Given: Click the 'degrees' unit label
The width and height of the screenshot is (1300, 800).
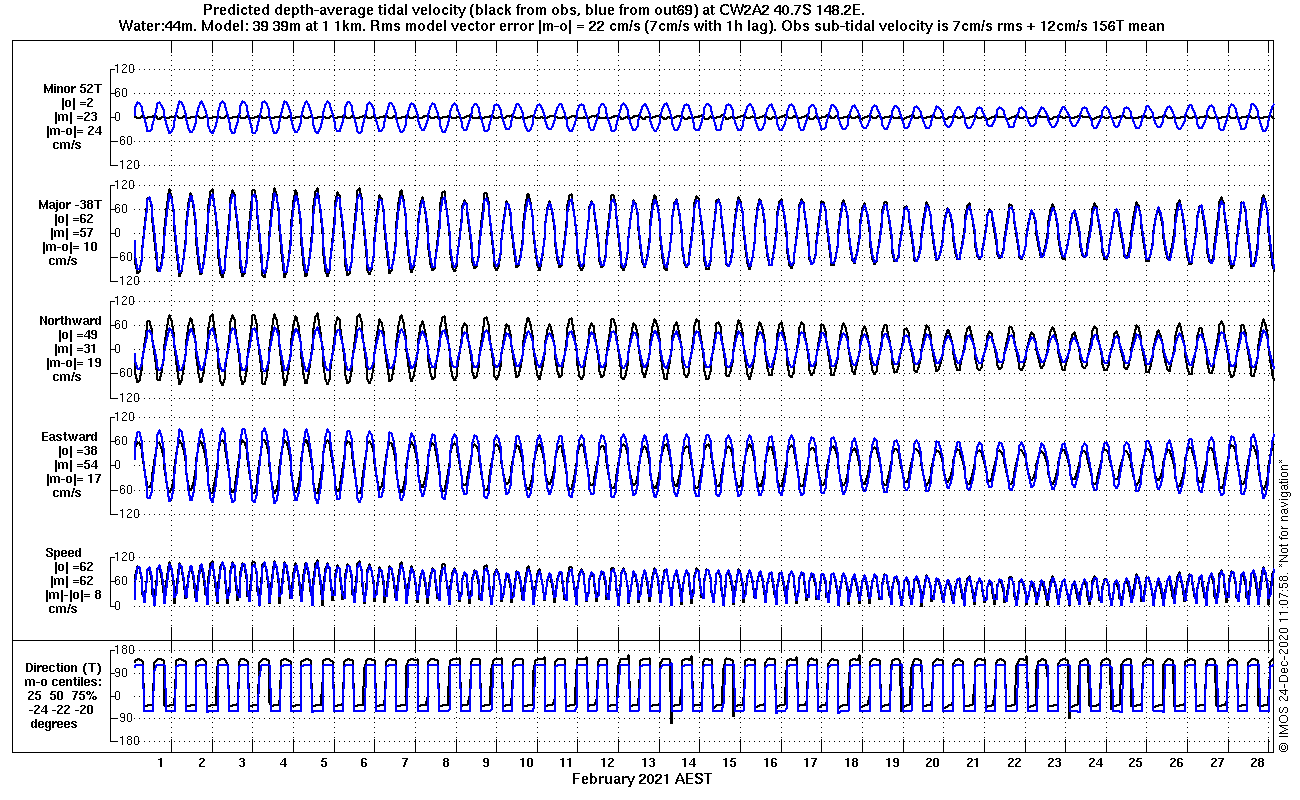Looking at the screenshot, I should coord(53,724).
